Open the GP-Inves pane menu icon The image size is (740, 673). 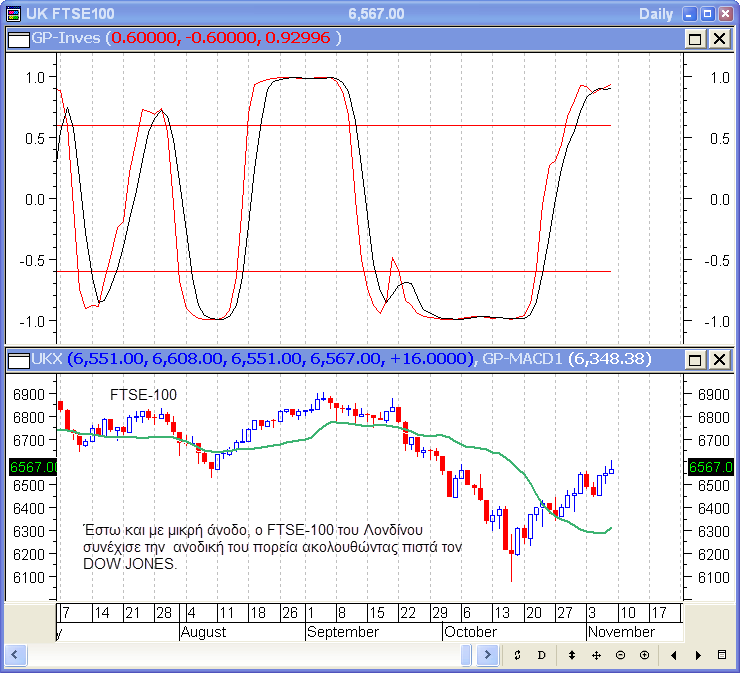(x=19, y=38)
